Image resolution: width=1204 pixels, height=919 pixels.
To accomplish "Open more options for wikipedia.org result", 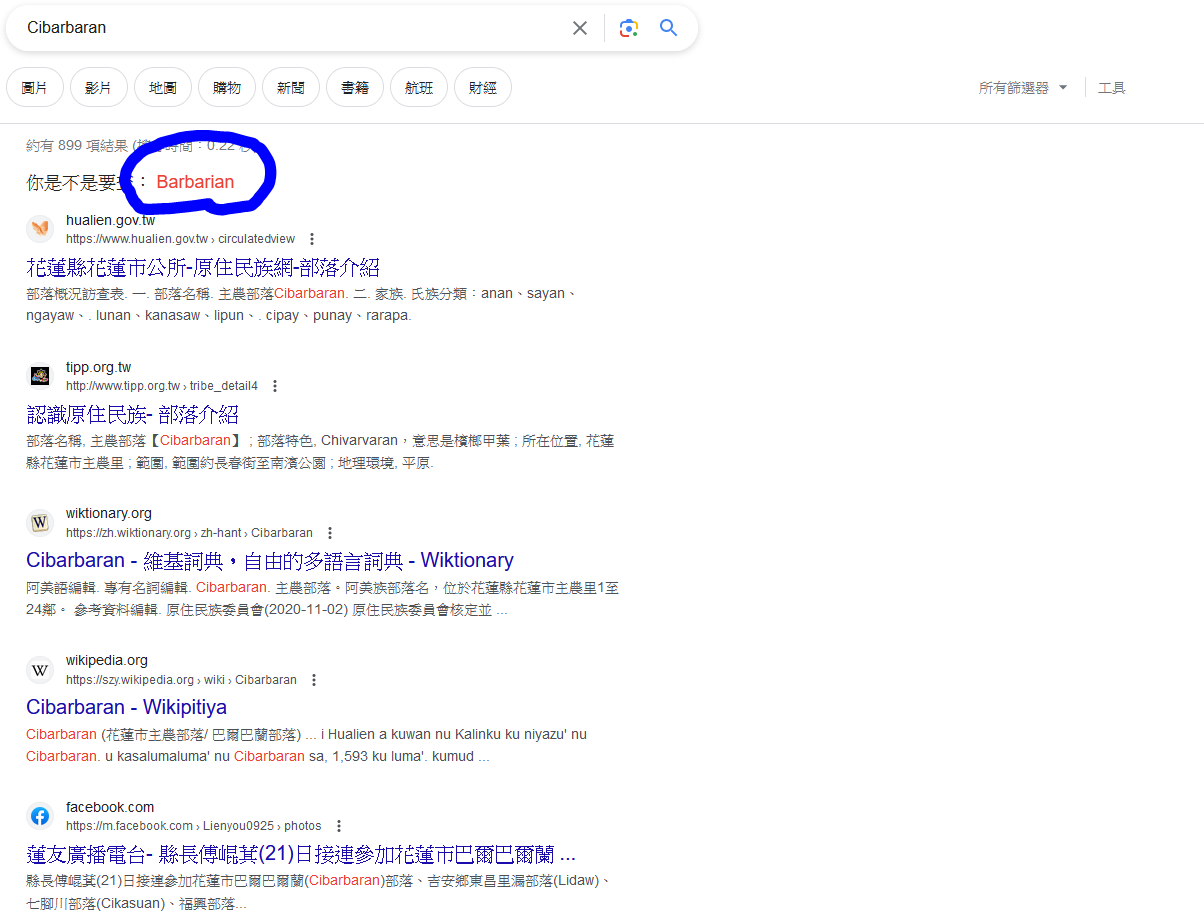I will (314, 680).
